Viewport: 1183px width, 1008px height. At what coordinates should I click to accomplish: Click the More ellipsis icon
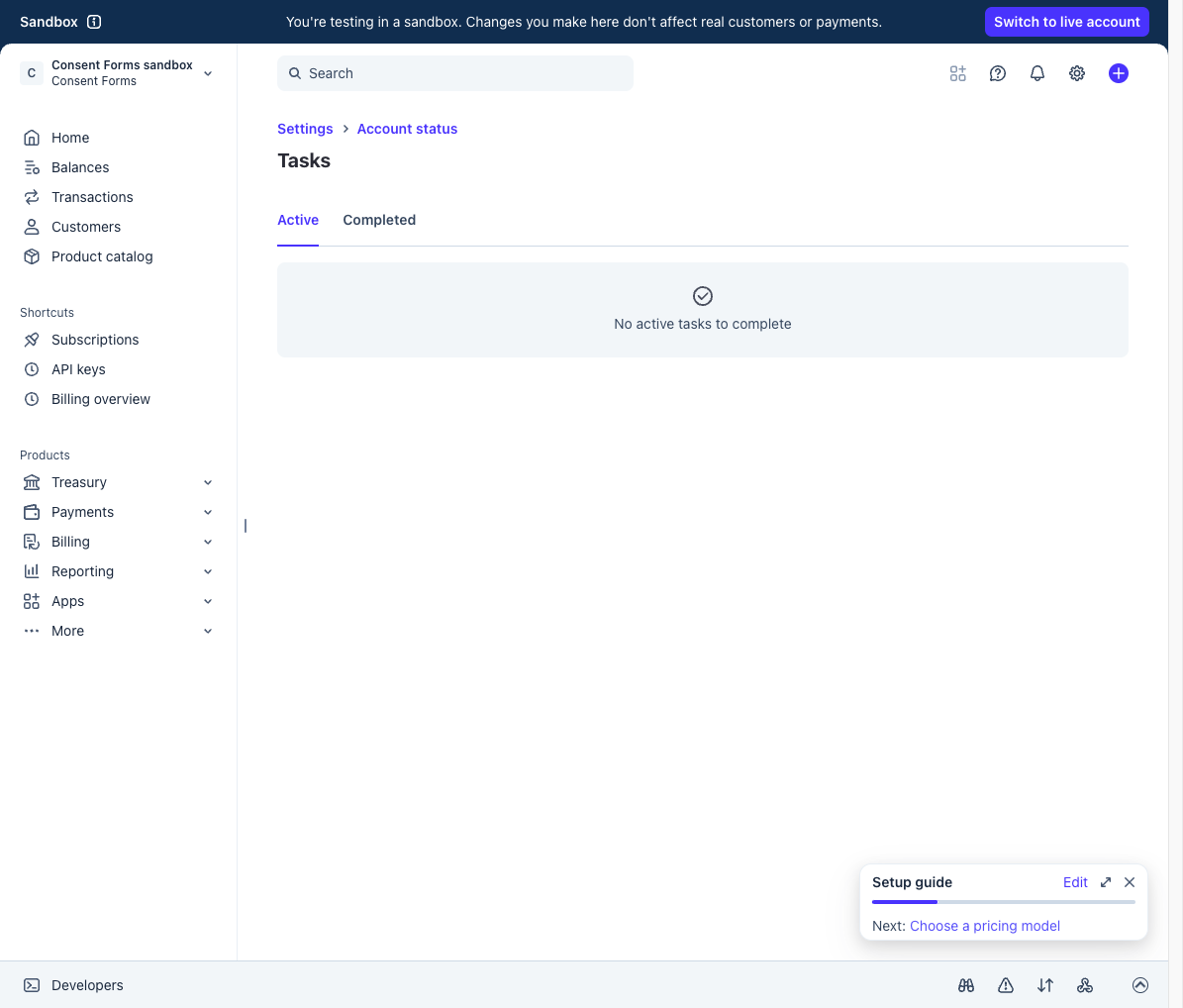coord(32,631)
